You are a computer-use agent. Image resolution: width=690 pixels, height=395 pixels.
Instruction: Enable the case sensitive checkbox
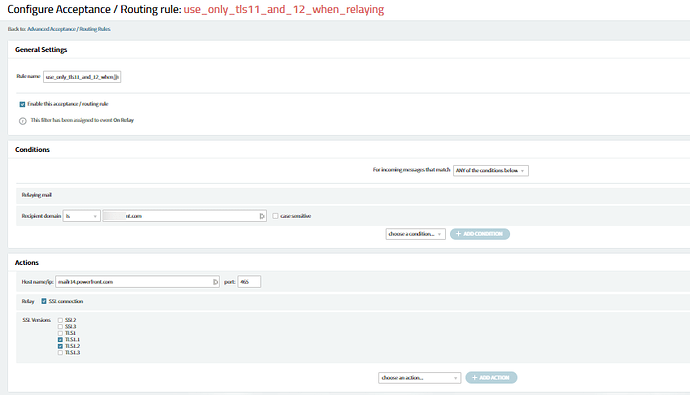[x=275, y=216]
